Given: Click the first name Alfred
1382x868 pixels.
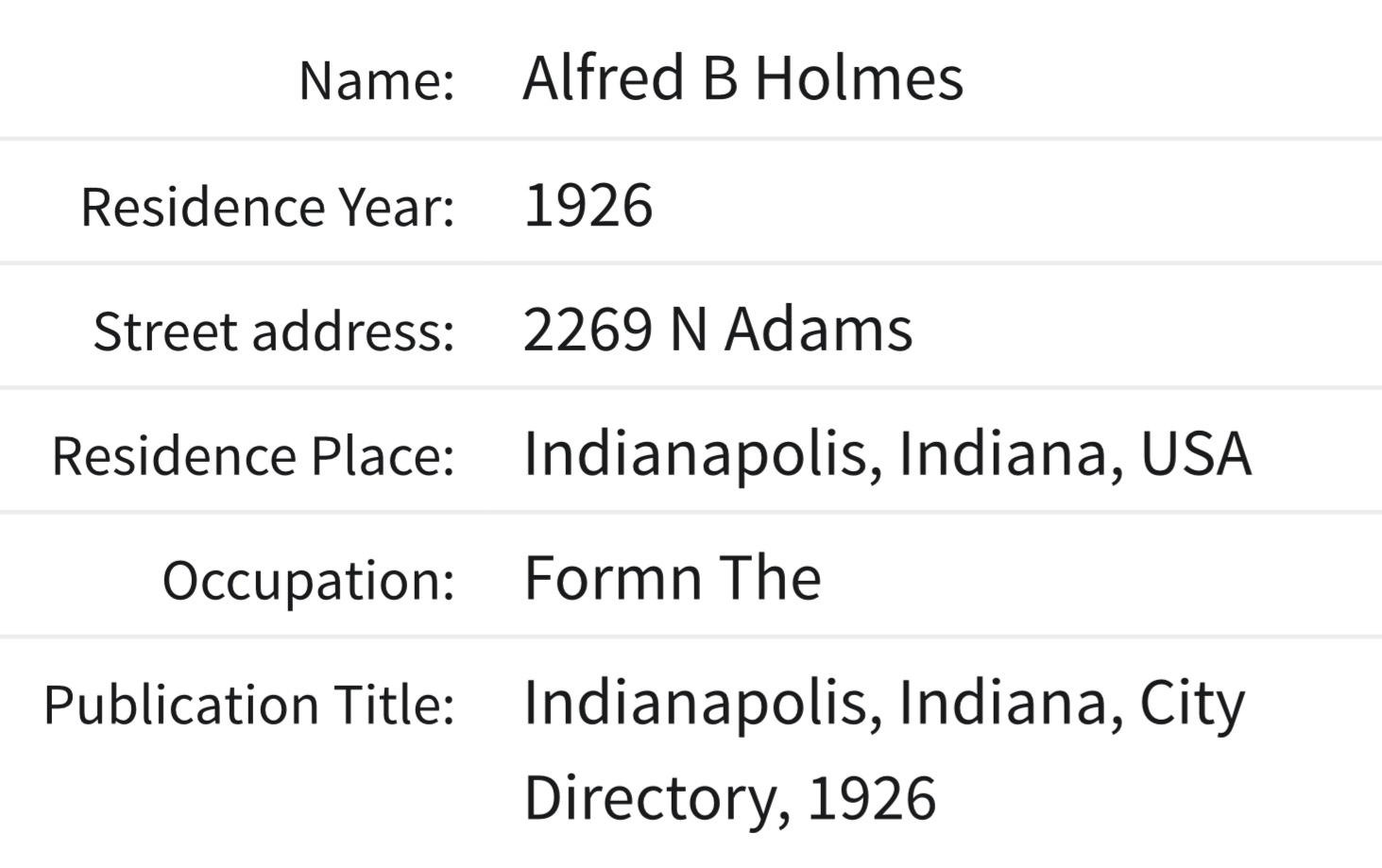Looking at the screenshot, I should tap(604, 77).
